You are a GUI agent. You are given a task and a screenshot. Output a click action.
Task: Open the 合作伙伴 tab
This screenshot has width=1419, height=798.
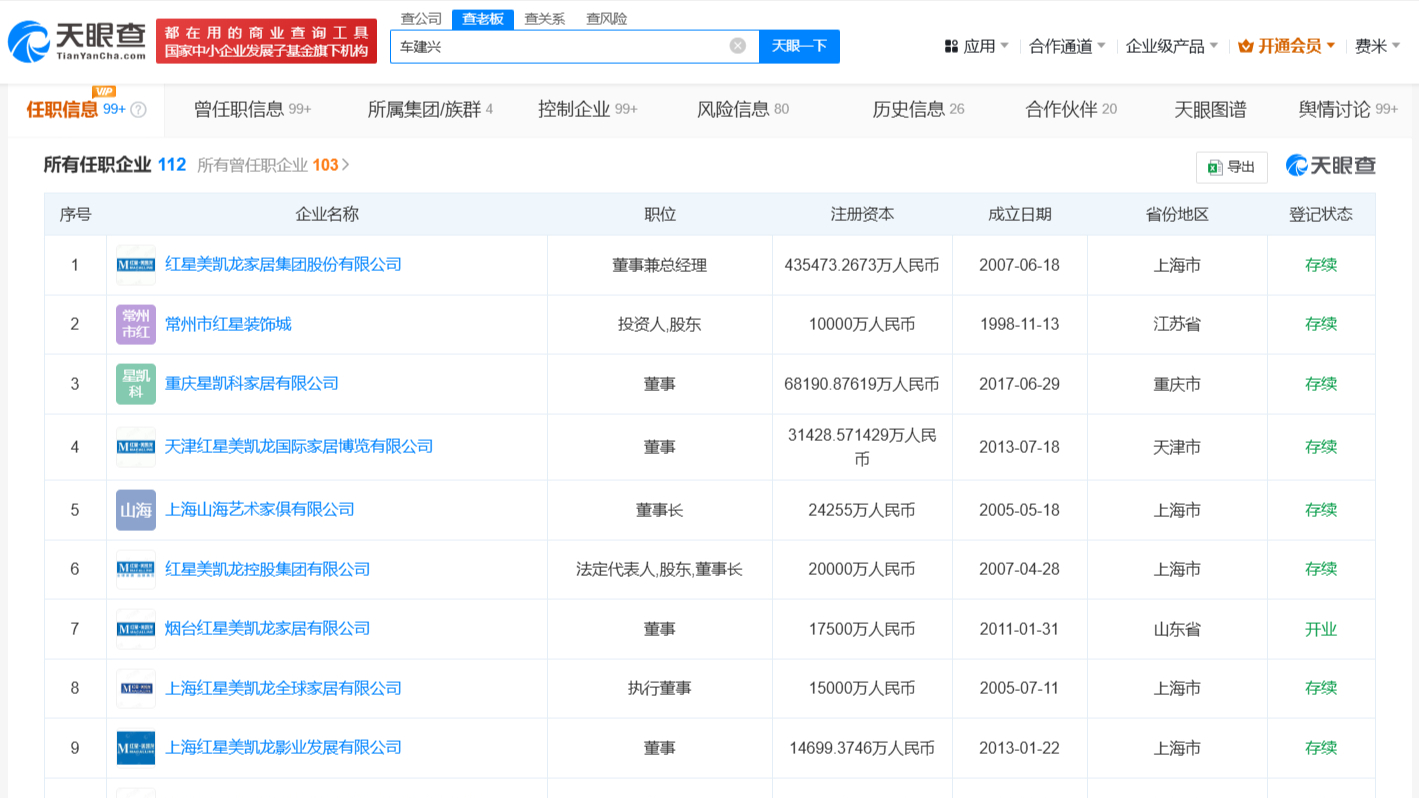tap(1071, 109)
